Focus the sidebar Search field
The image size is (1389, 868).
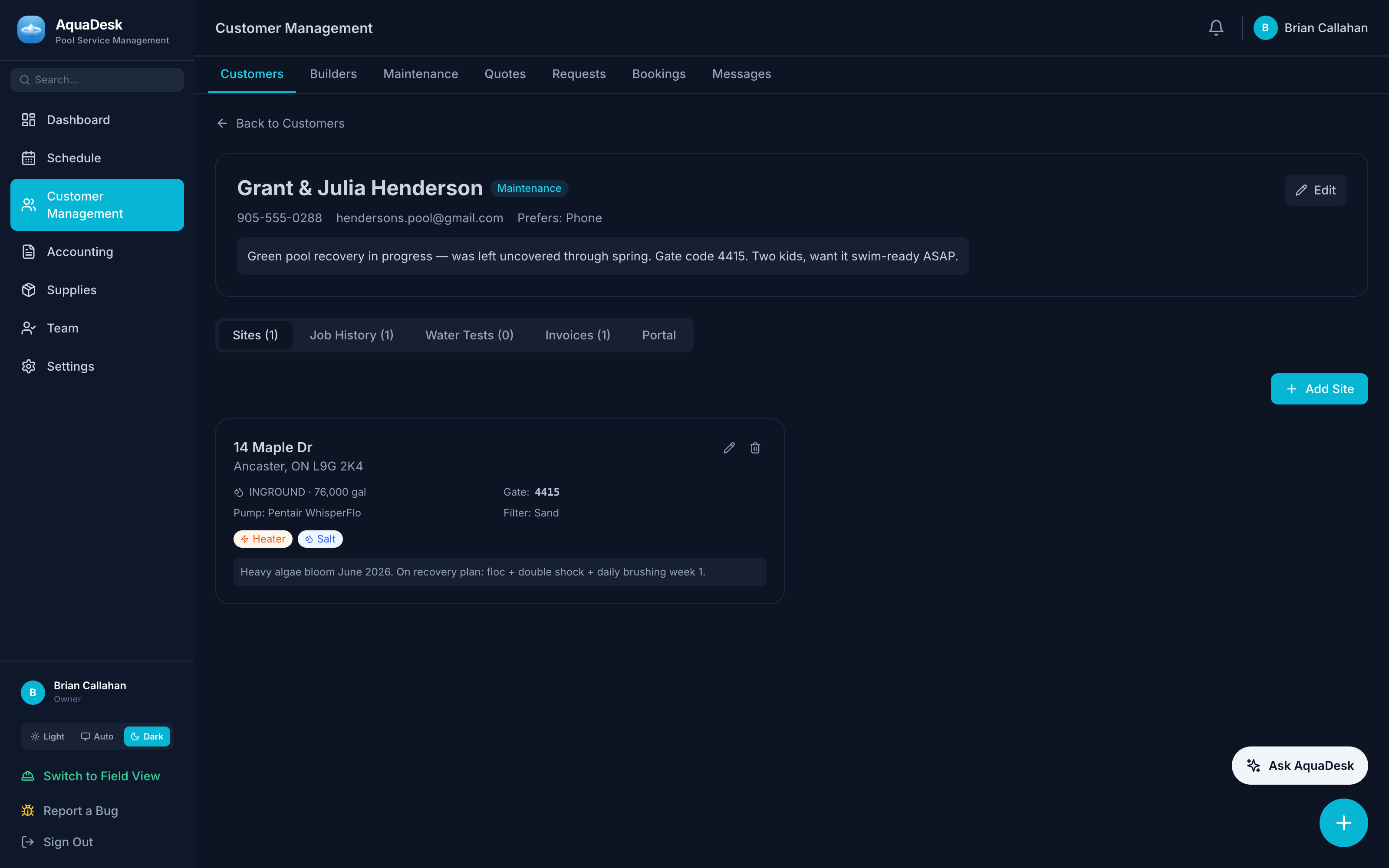coord(97,80)
